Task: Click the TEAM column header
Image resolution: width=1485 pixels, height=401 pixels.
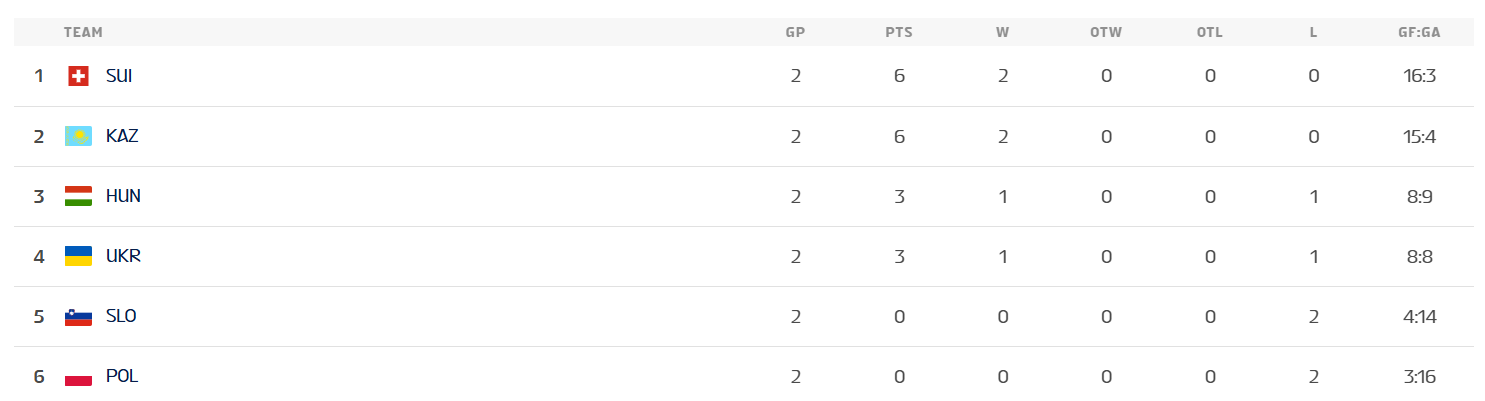Action: (83, 32)
